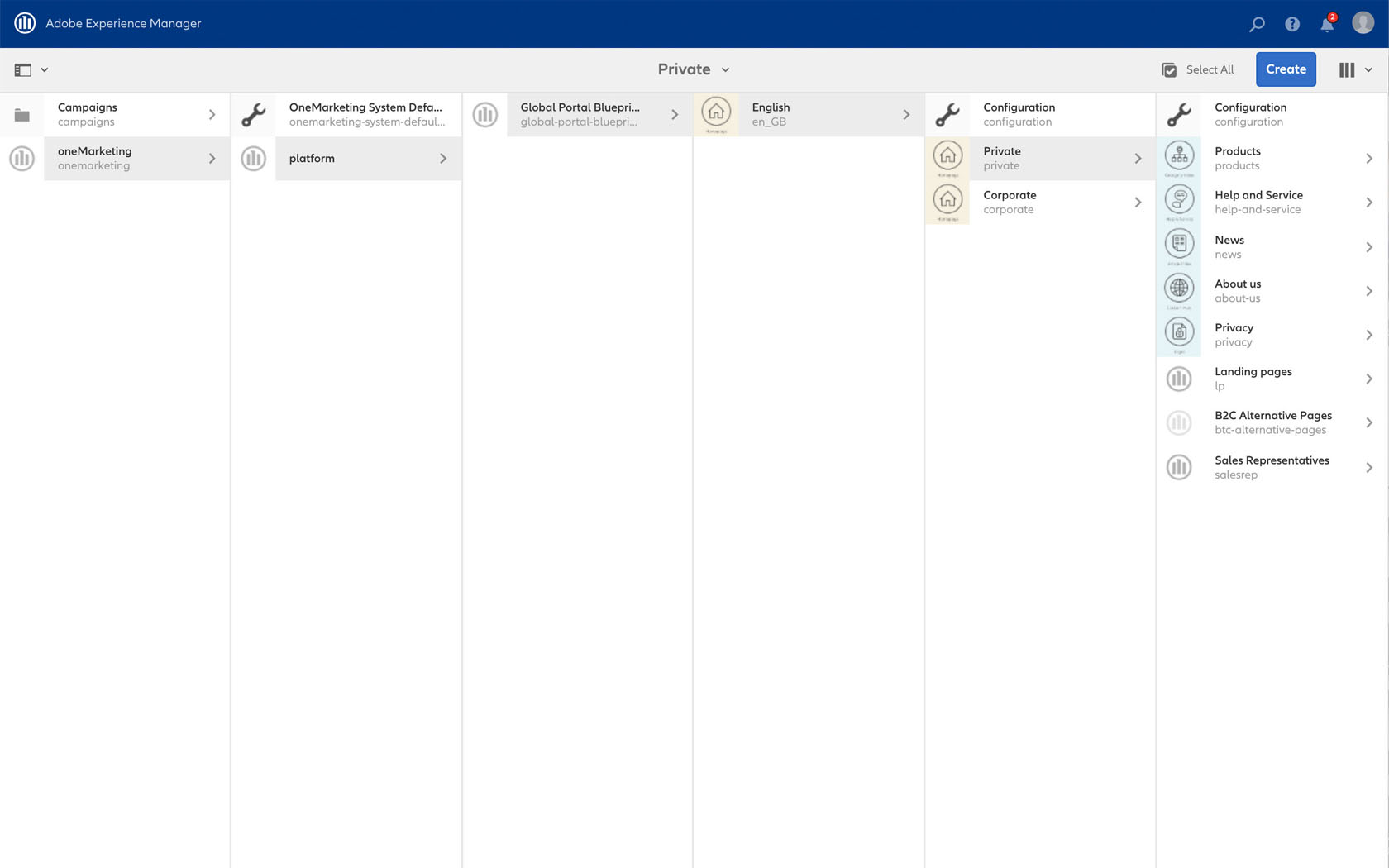The height and width of the screenshot is (868, 1389).
Task: Click the Products sitemap thumbnail icon
Action: click(x=1179, y=158)
